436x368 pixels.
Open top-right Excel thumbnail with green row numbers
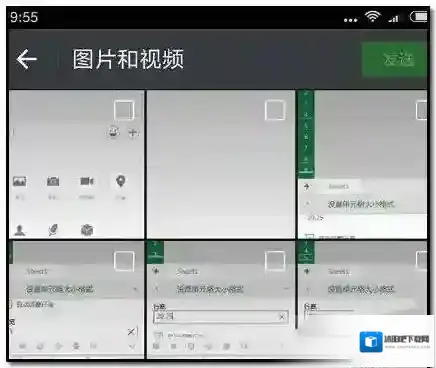coord(362,164)
